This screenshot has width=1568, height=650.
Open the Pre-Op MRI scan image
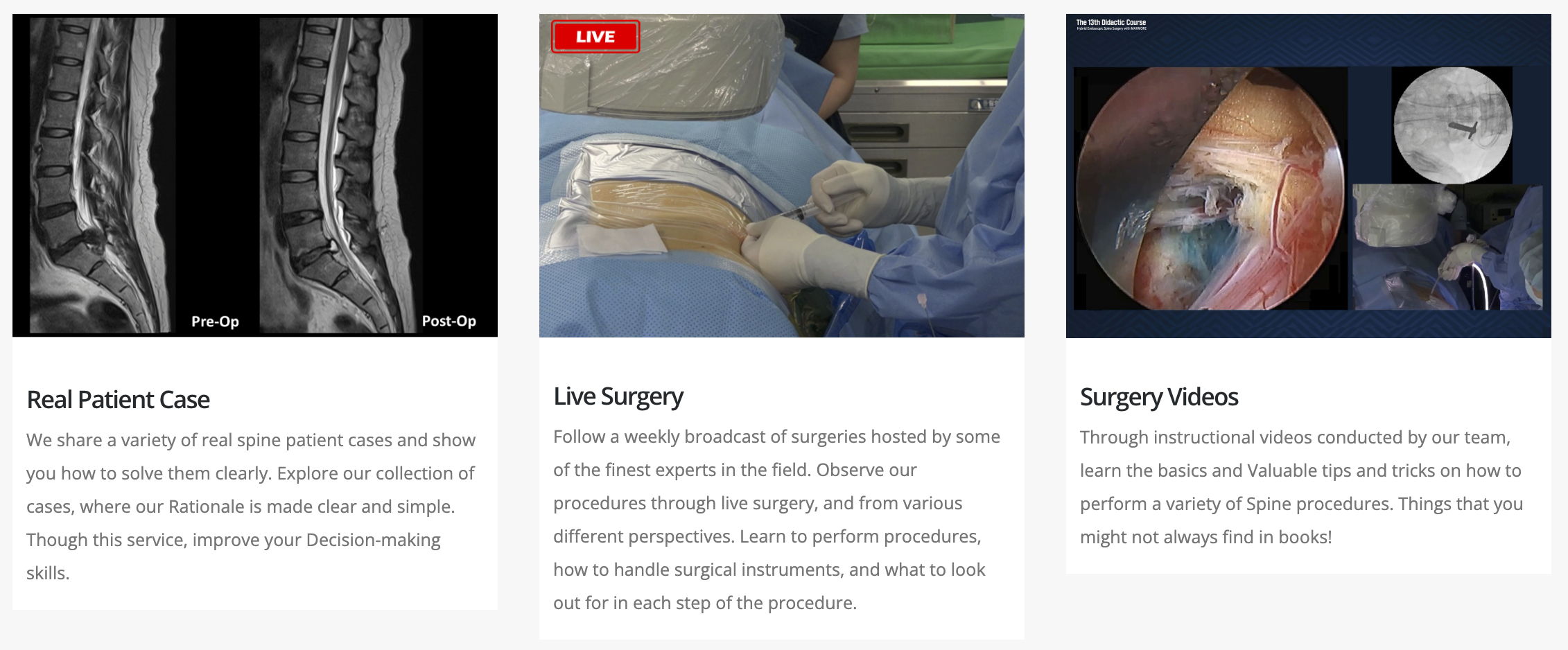(102, 175)
